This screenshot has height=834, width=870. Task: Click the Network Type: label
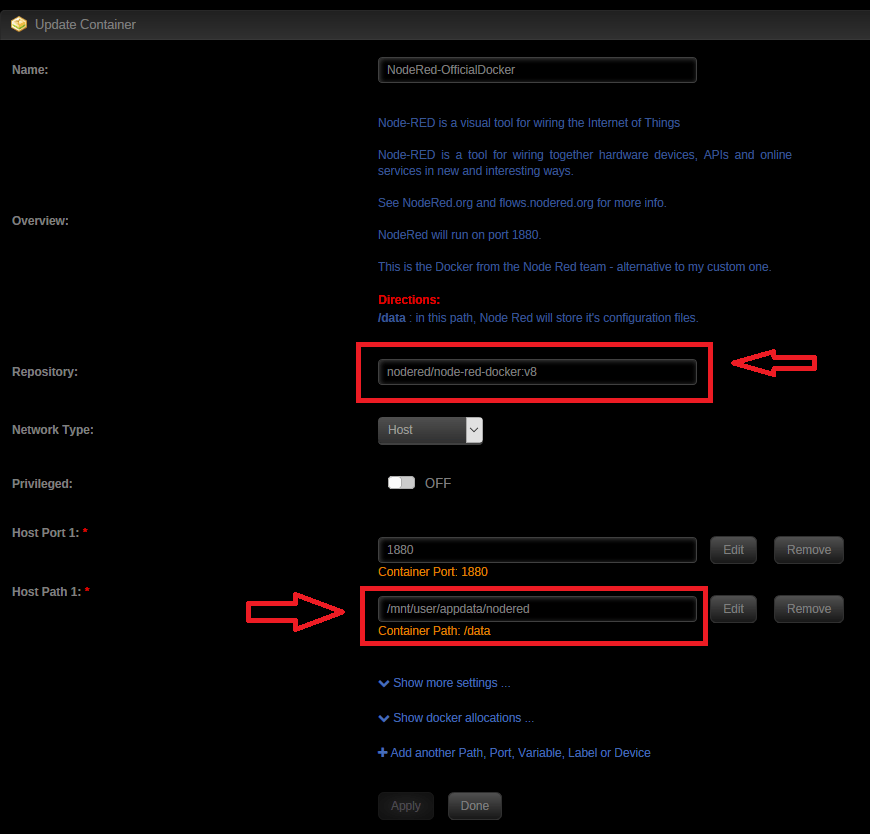(53, 430)
